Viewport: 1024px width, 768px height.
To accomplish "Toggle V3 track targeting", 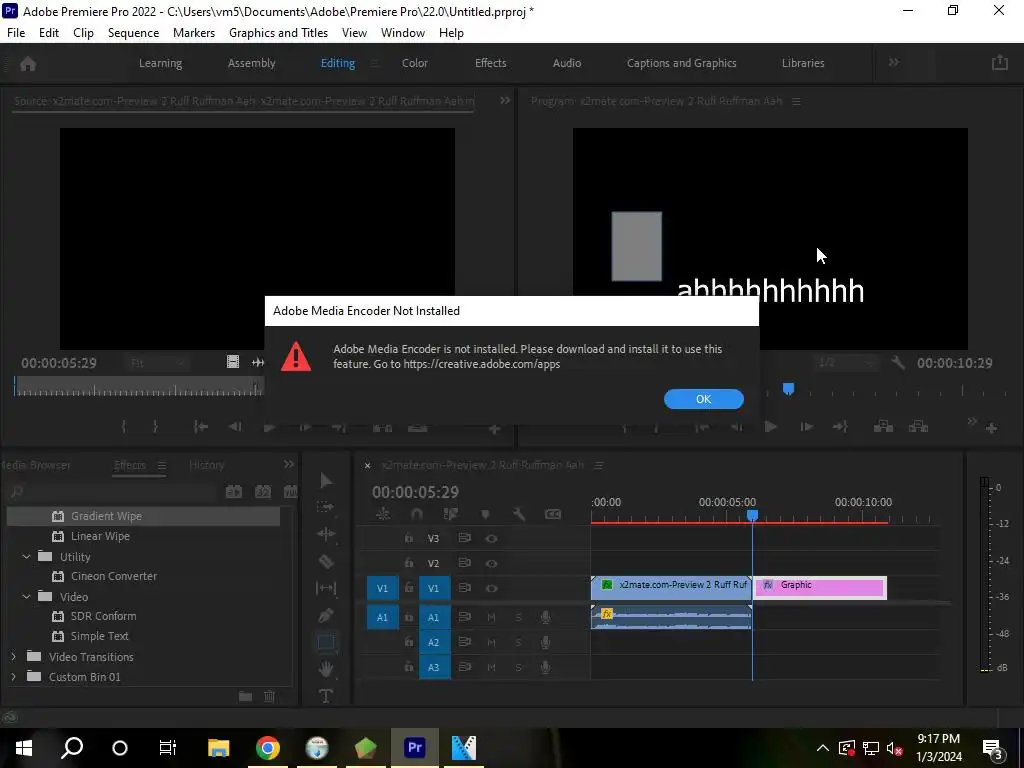I will 434,539.
